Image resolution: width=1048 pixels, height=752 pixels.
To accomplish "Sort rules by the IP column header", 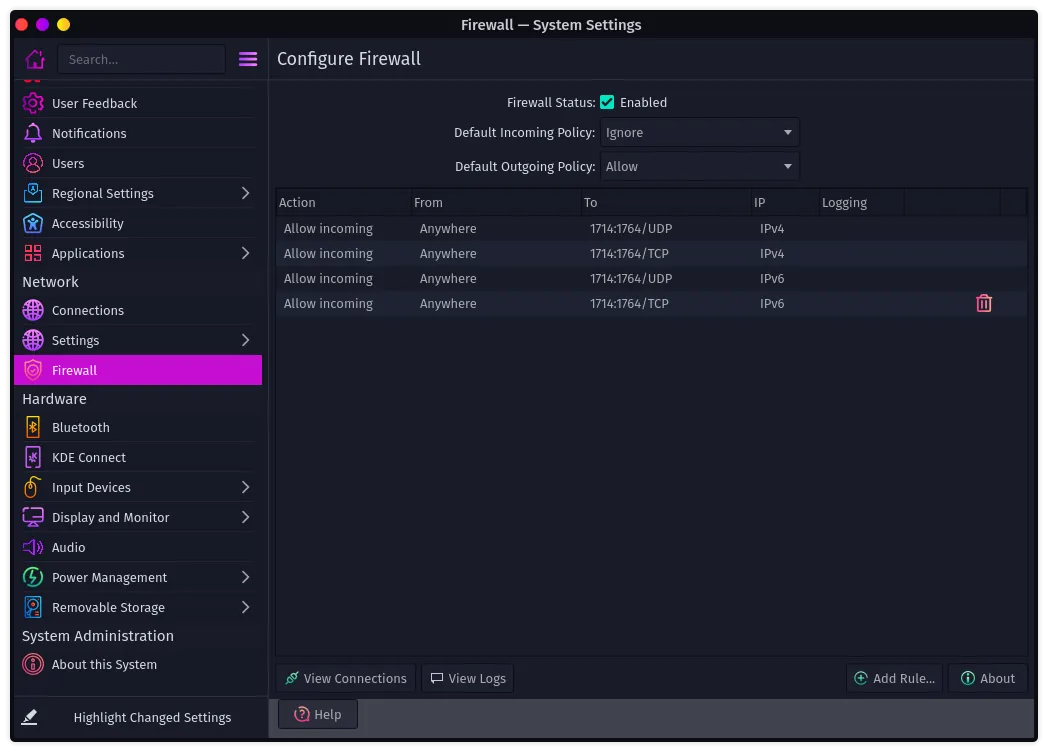I will 785,203.
